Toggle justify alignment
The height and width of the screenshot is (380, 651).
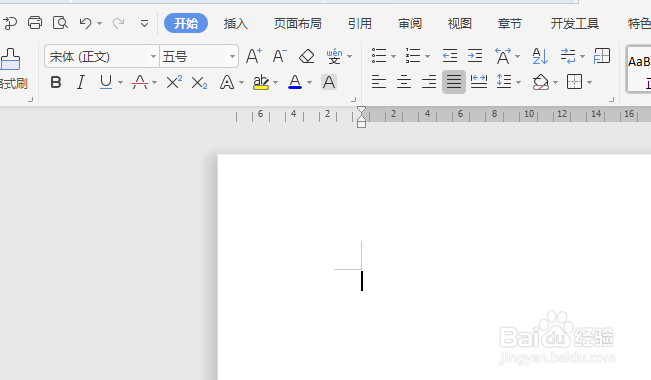(454, 82)
